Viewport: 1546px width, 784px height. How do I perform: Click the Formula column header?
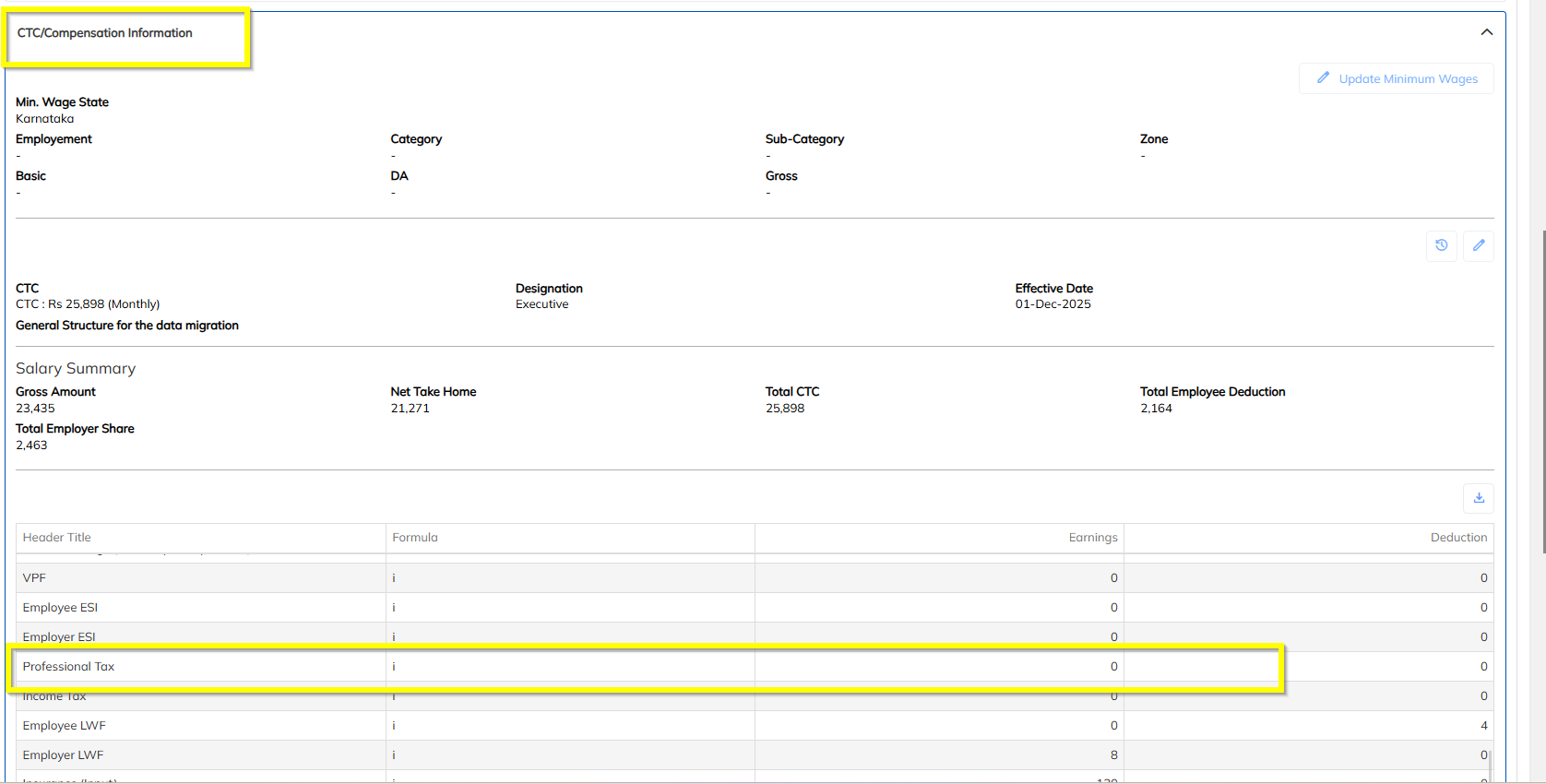pos(415,538)
